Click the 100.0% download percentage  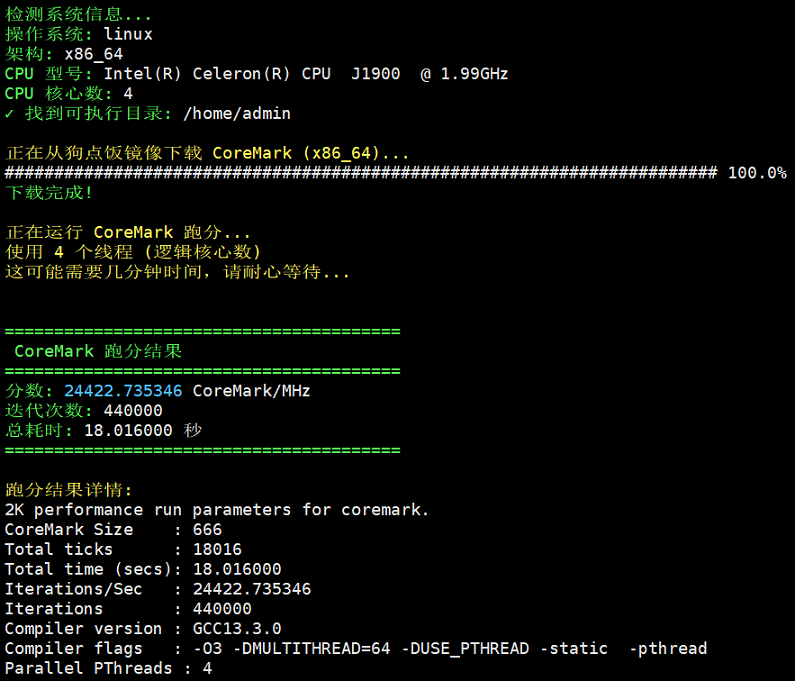[756, 173]
